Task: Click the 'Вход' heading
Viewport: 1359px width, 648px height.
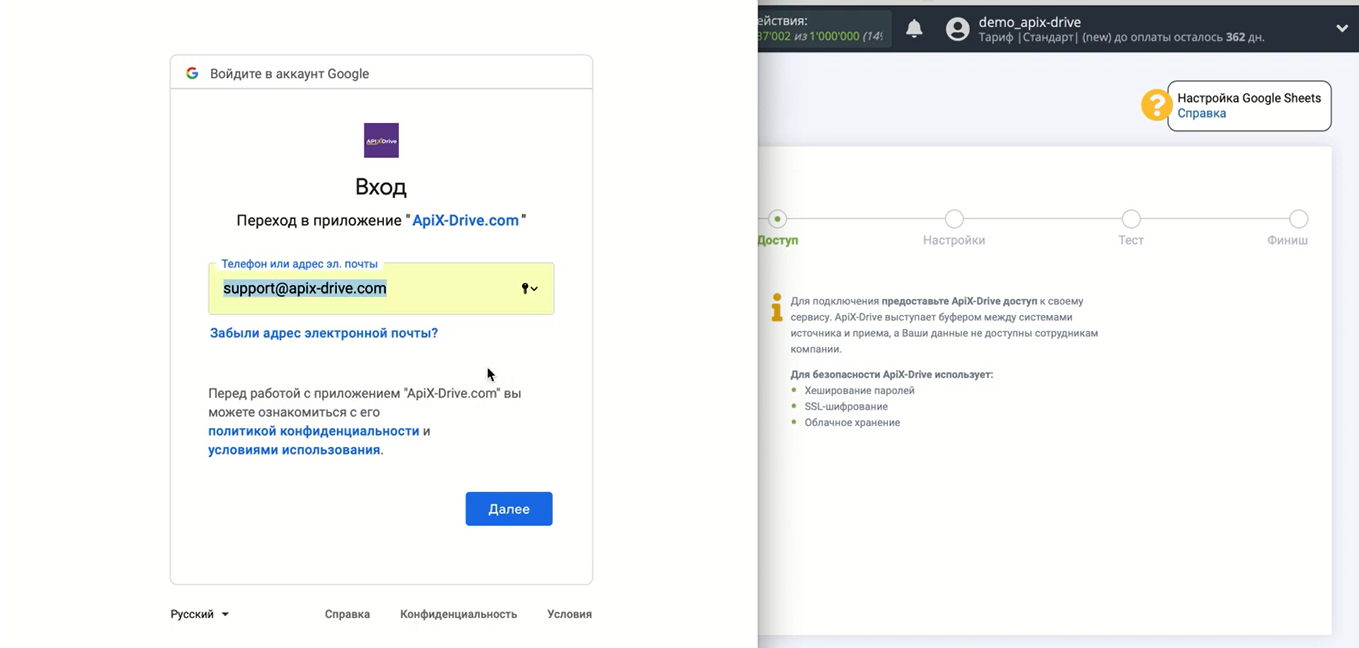Action: (381, 187)
